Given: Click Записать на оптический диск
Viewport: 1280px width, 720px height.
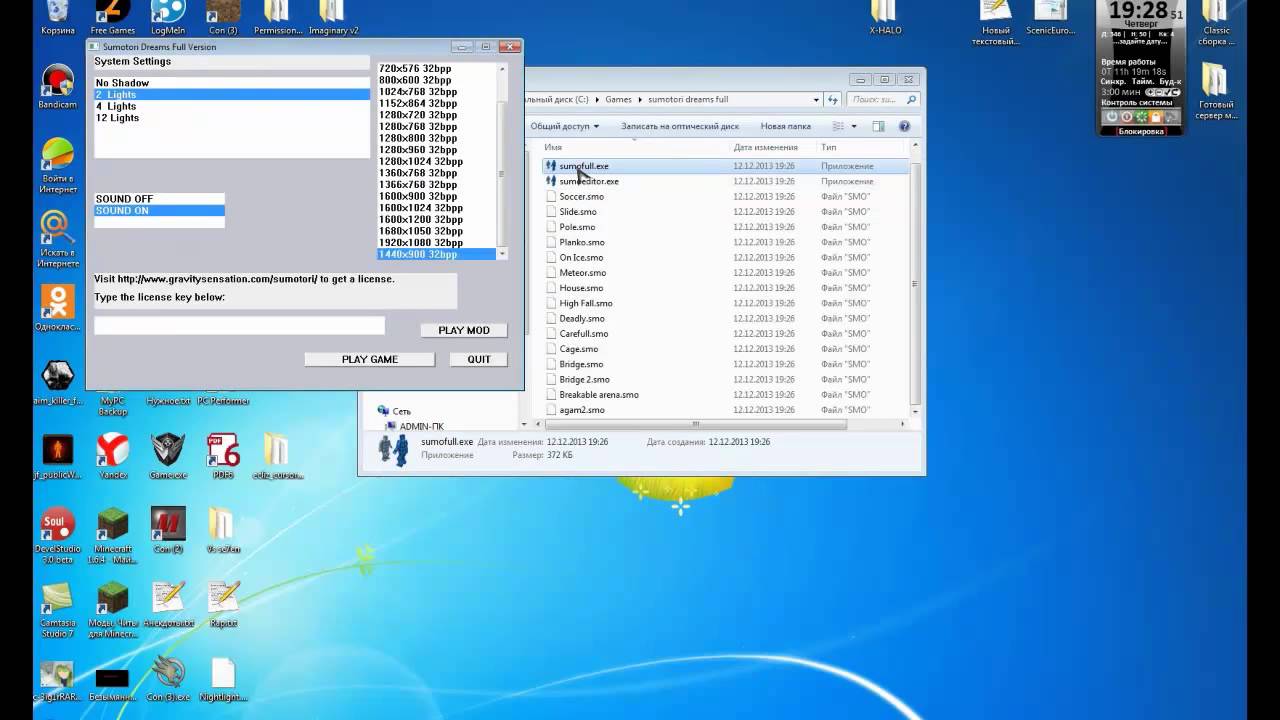Looking at the screenshot, I should click(x=680, y=126).
